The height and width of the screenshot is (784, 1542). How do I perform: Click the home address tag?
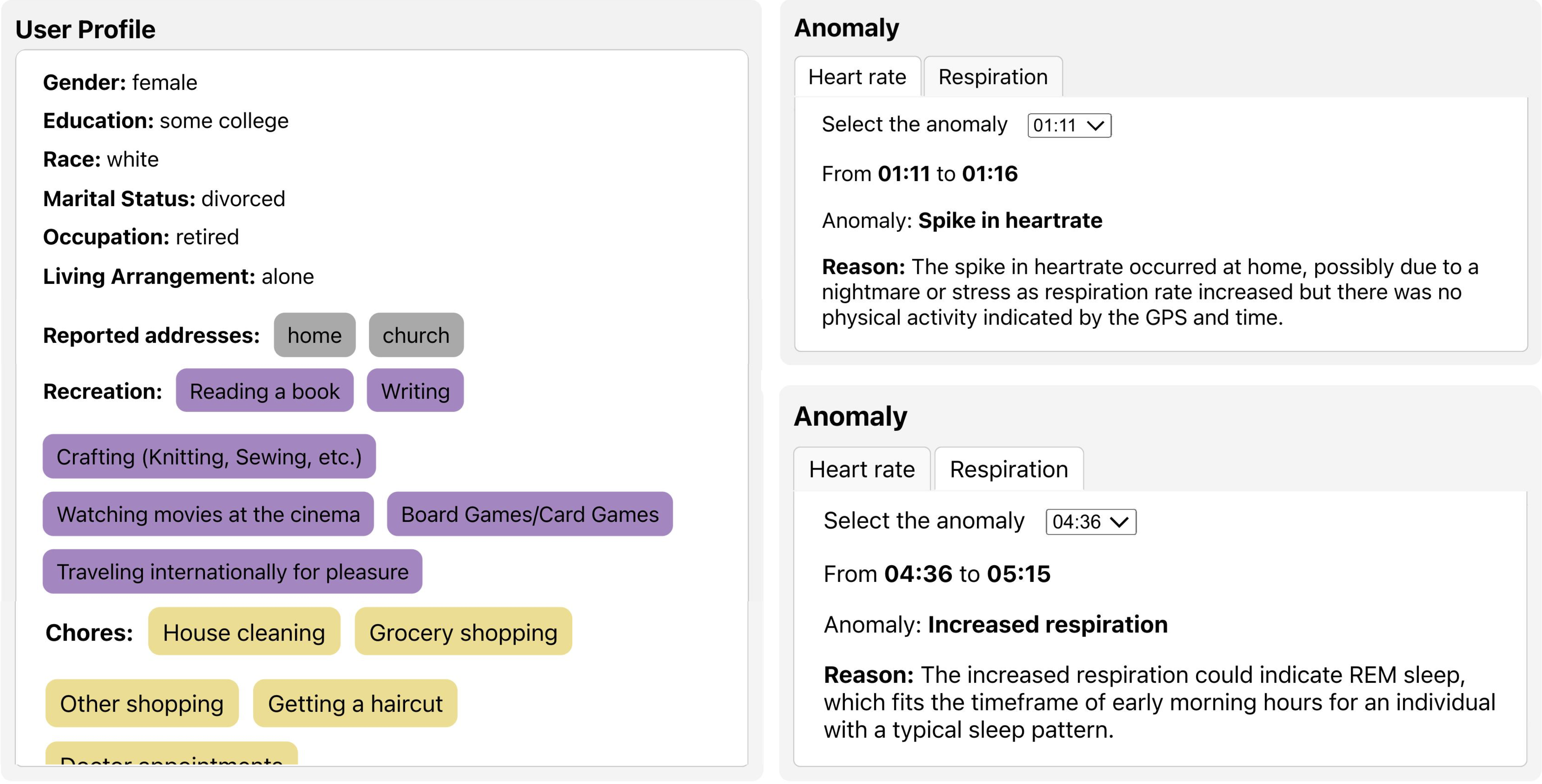point(314,335)
